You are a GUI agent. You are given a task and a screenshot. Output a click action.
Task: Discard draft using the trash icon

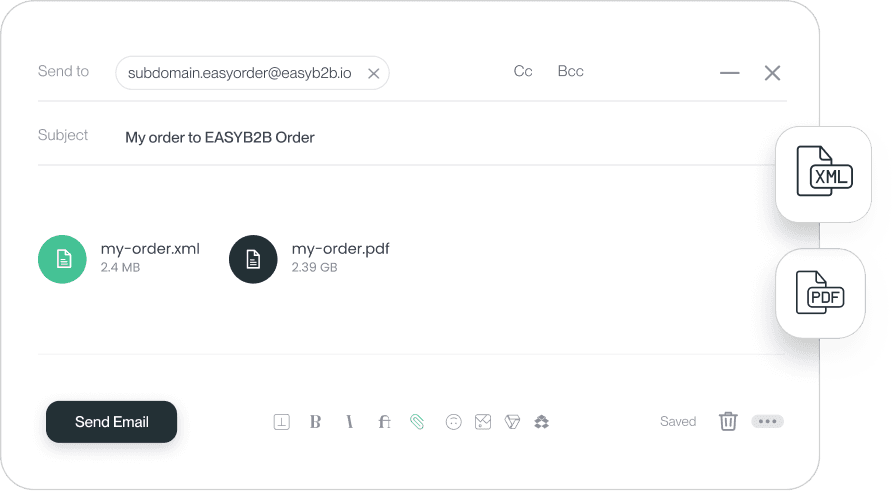728,421
